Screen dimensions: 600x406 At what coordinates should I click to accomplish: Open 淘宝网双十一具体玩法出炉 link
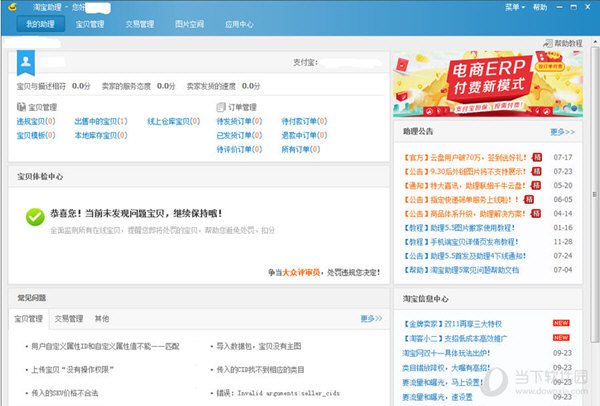pos(446,353)
